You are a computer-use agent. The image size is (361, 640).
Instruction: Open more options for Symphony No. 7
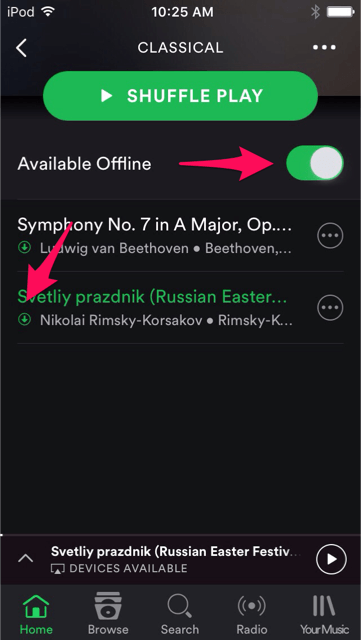click(x=330, y=236)
